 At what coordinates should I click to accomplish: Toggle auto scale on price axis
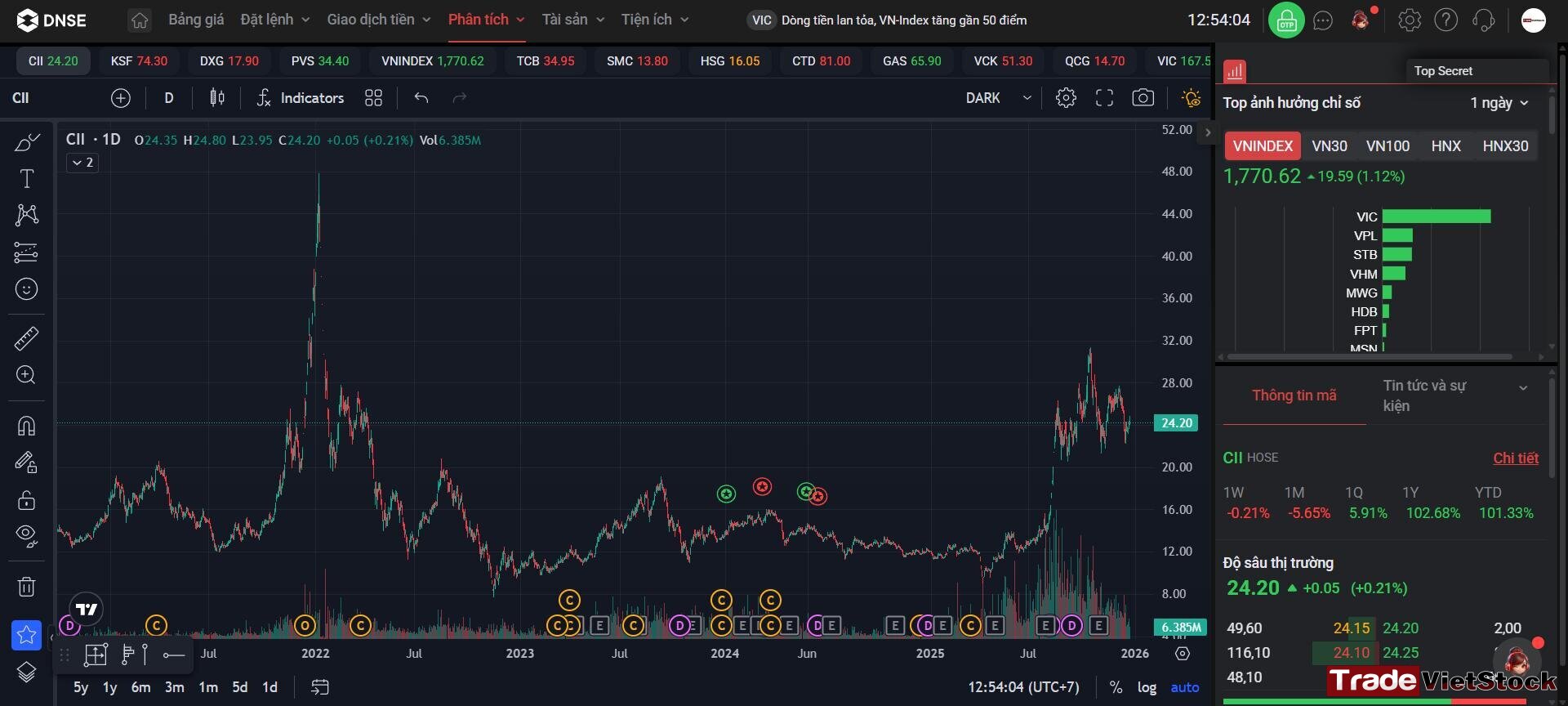pos(1185,687)
